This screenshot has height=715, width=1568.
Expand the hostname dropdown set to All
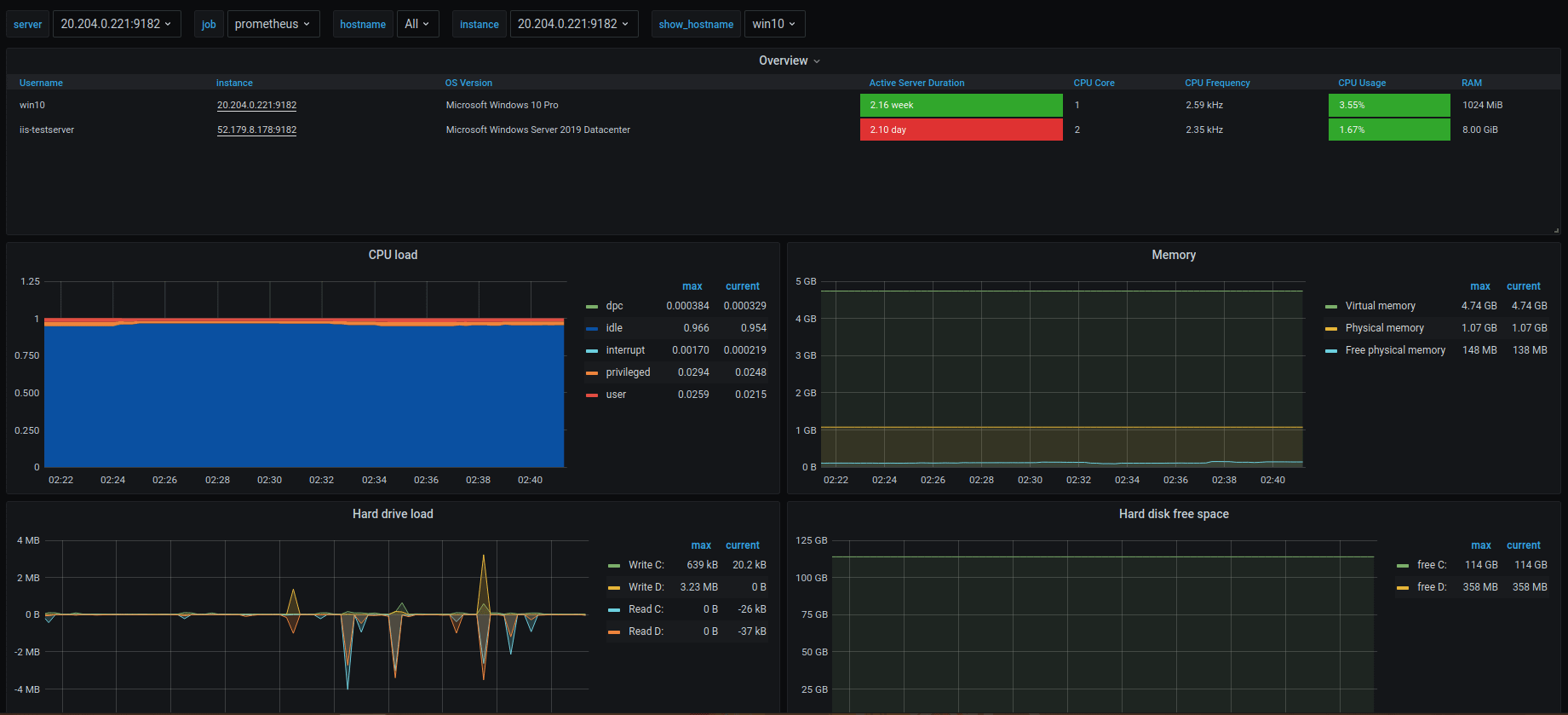click(417, 24)
